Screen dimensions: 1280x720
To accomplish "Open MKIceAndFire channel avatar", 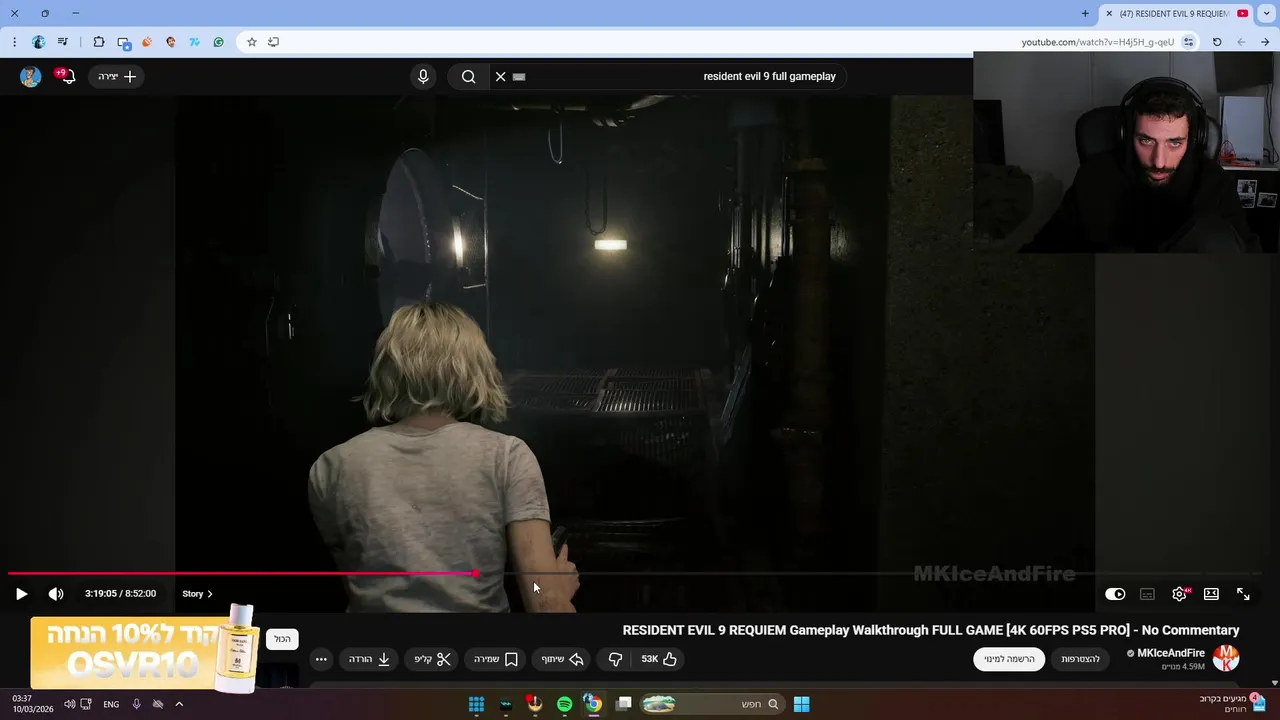I will coord(1226,658).
